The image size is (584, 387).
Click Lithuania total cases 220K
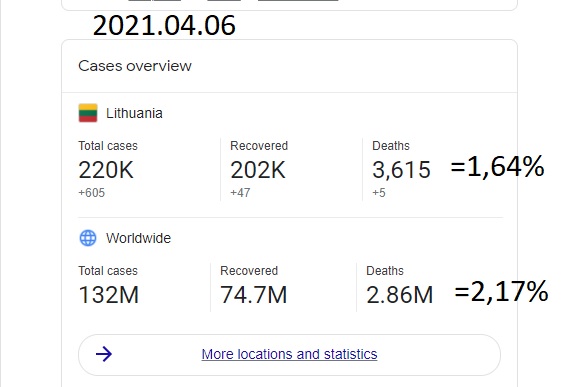(x=106, y=170)
